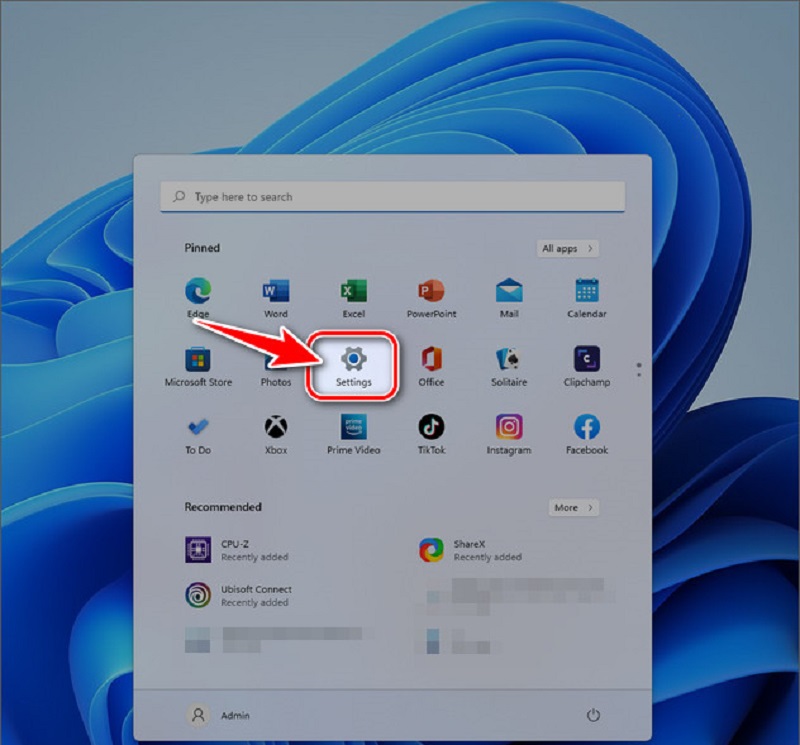
Task: Go to next pinned apps page dots
Action: tap(639, 370)
